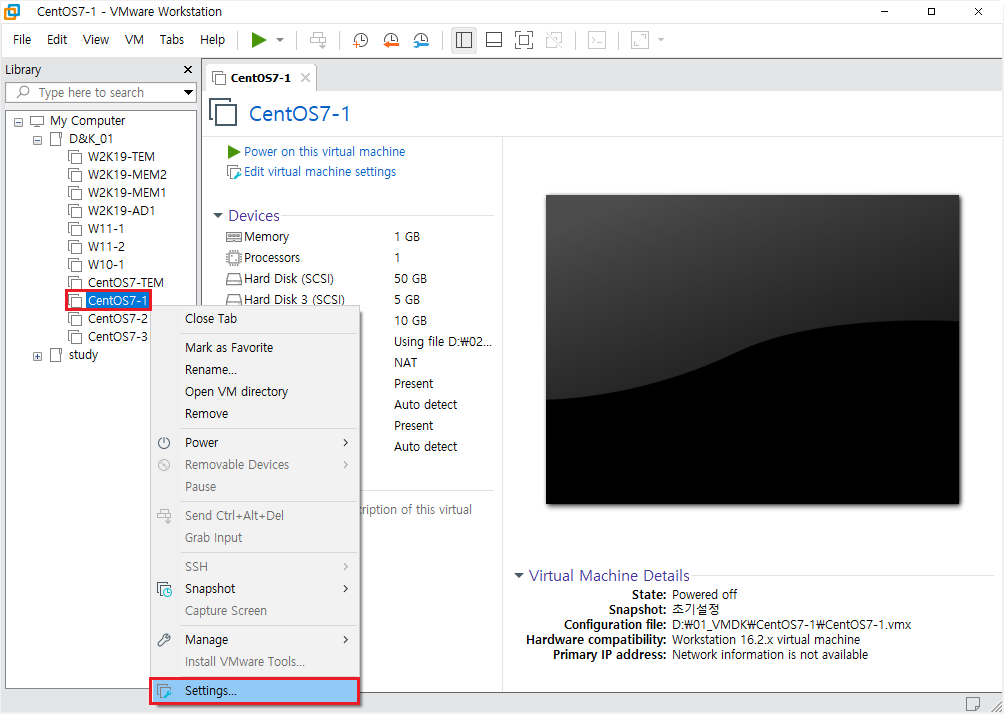Viewport: 1004px width, 714px height.
Task: Click the black VM preview thumbnail
Action: point(752,350)
